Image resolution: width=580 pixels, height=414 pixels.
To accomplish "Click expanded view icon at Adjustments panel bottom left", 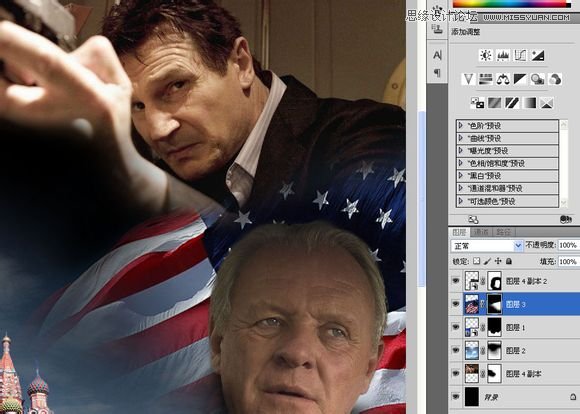I will click(473, 220).
